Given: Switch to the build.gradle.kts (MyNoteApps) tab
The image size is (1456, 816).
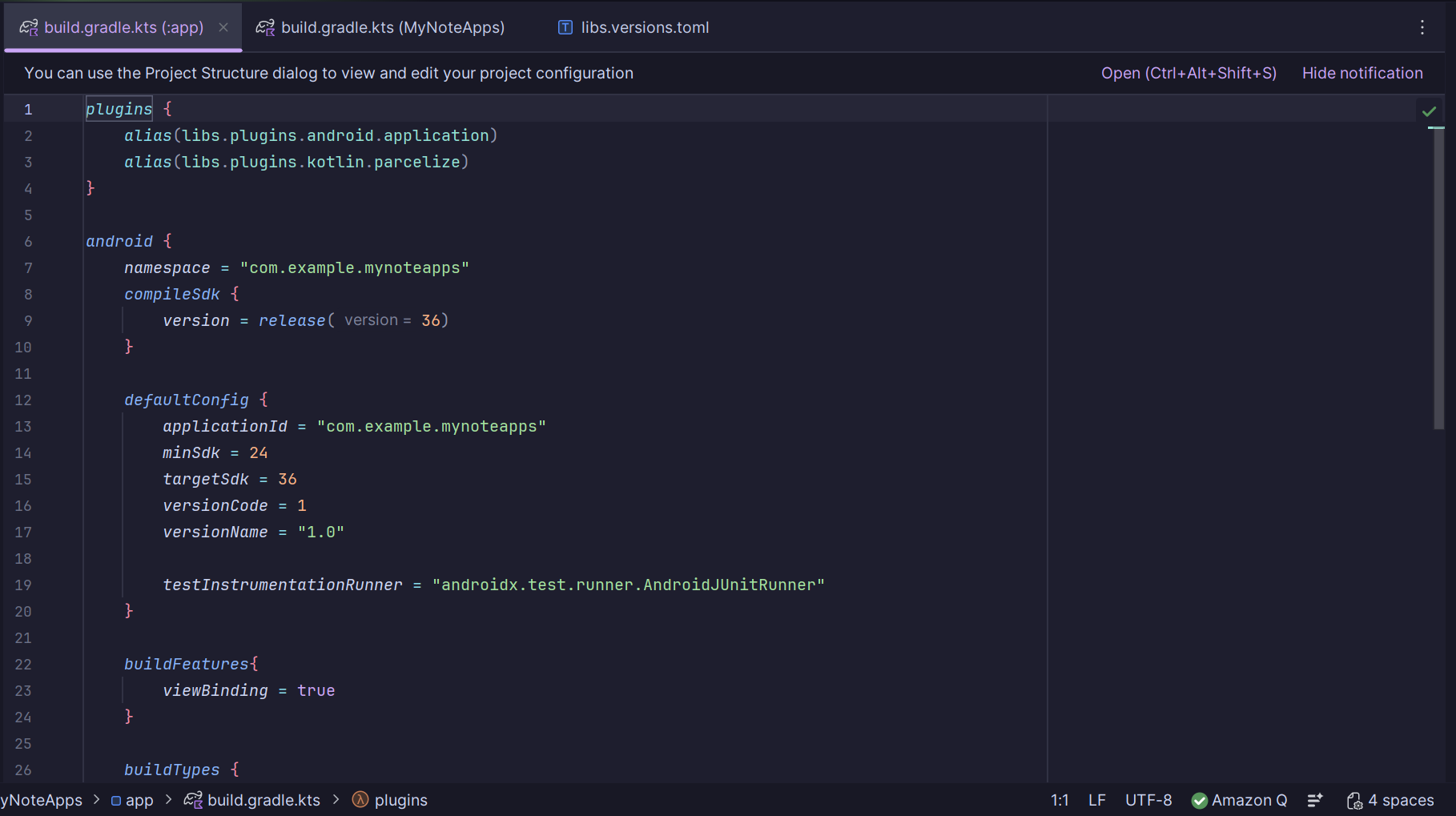Looking at the screenshot, I should click(x=392, y=27).
